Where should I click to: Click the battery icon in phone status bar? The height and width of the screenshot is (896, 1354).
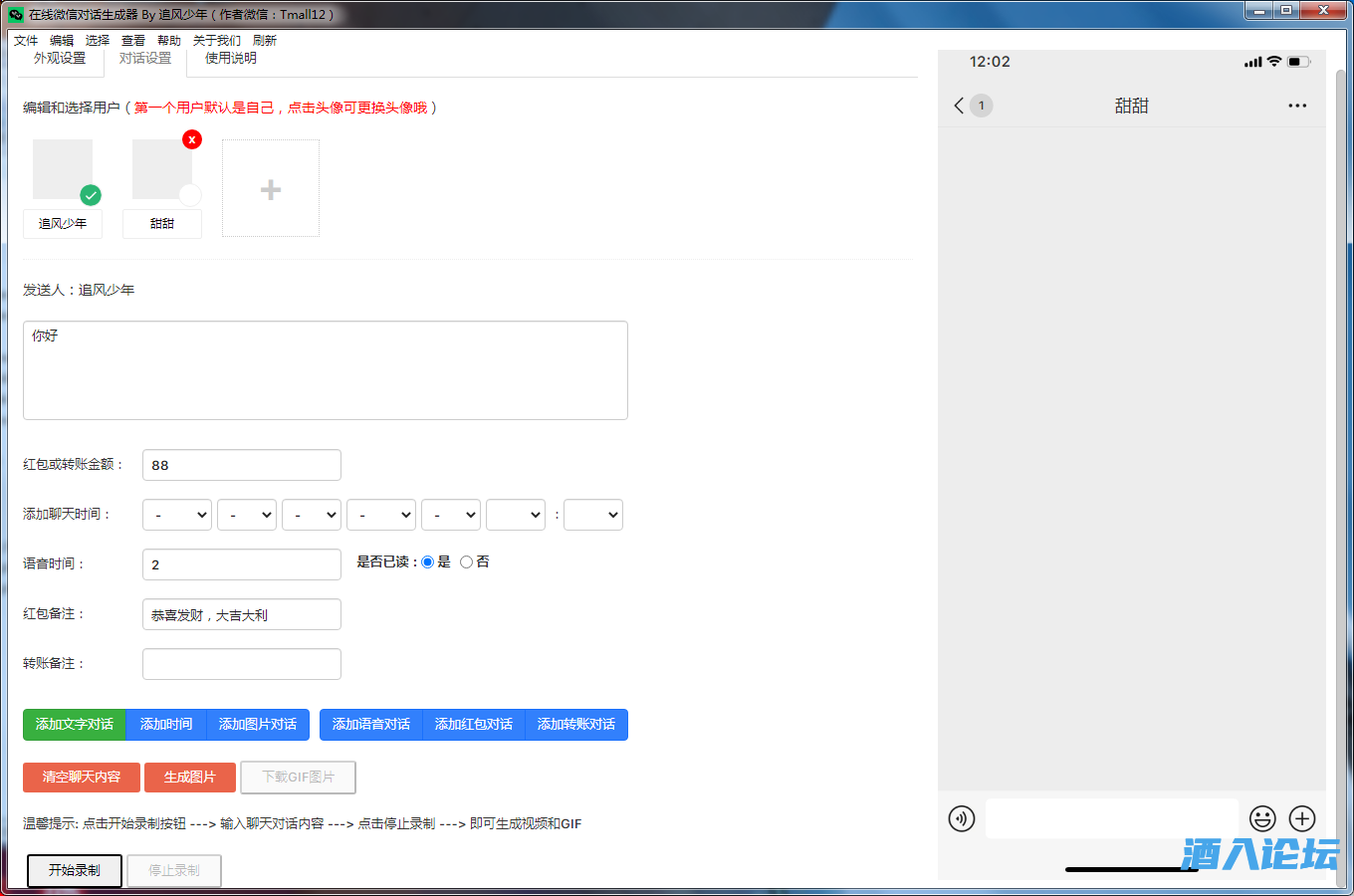point(1297,61)
